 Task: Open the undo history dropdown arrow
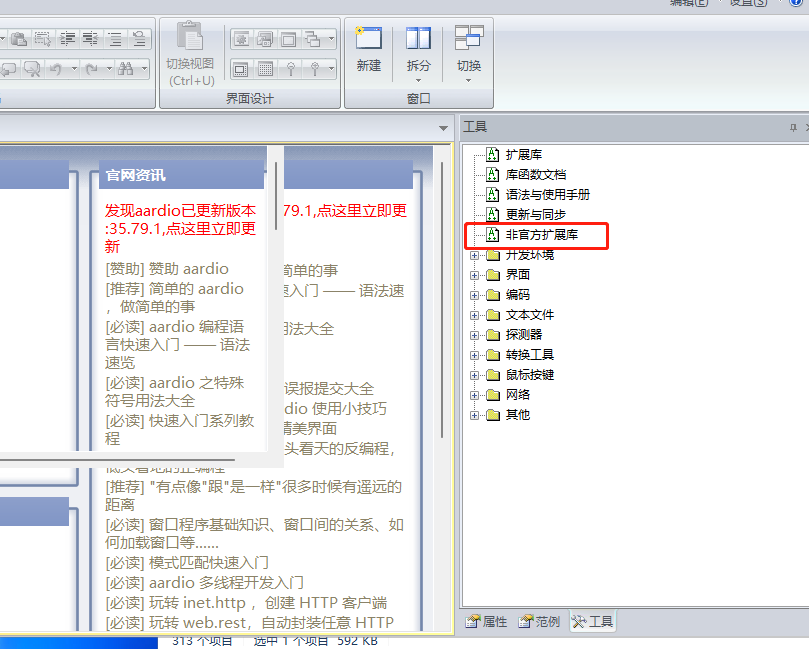74,69
